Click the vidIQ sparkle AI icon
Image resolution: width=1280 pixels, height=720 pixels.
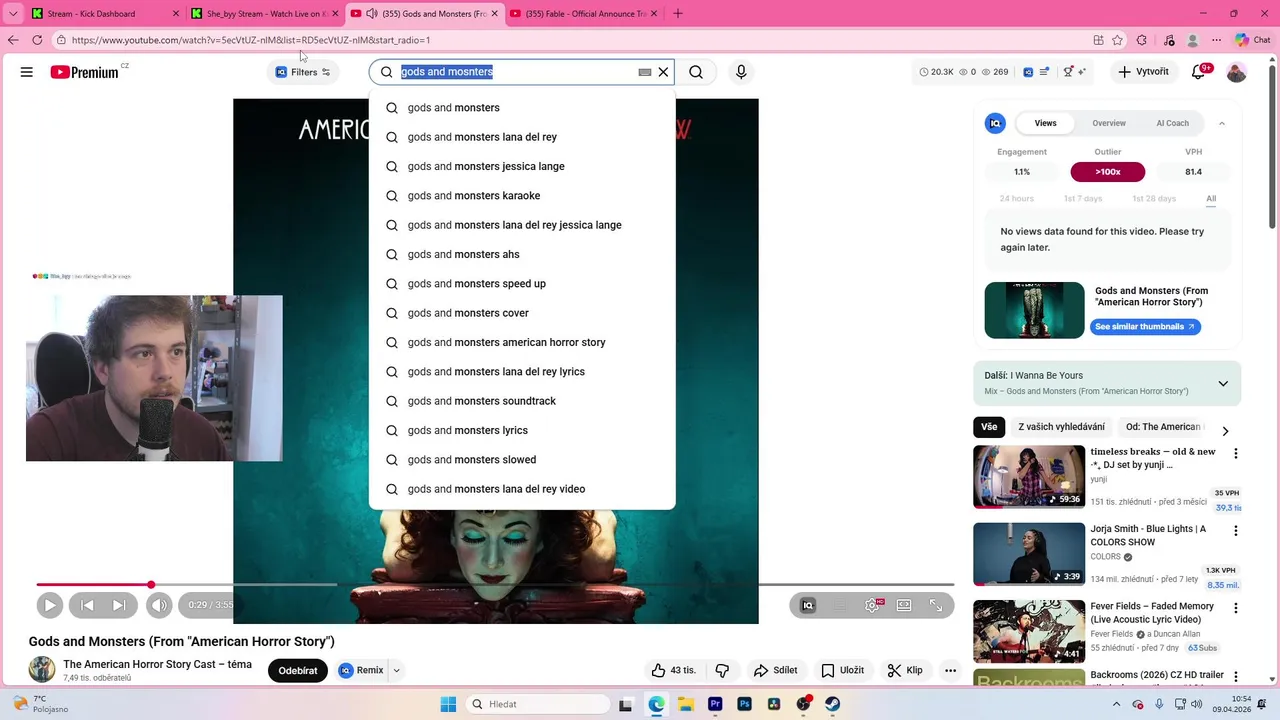1083,72
